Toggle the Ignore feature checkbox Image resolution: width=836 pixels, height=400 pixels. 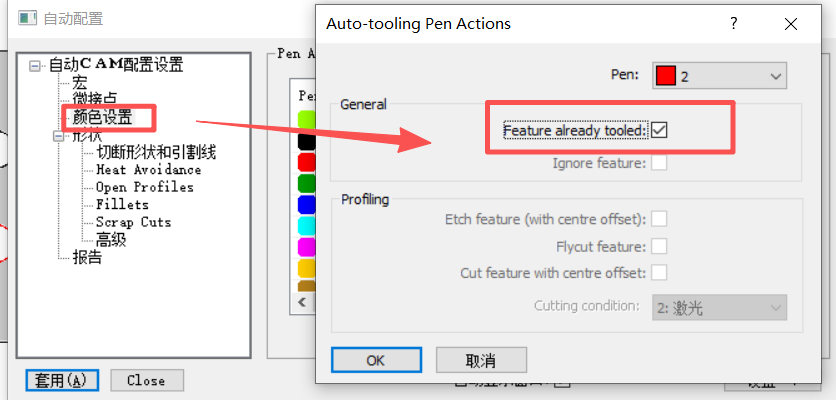point(660,162)
